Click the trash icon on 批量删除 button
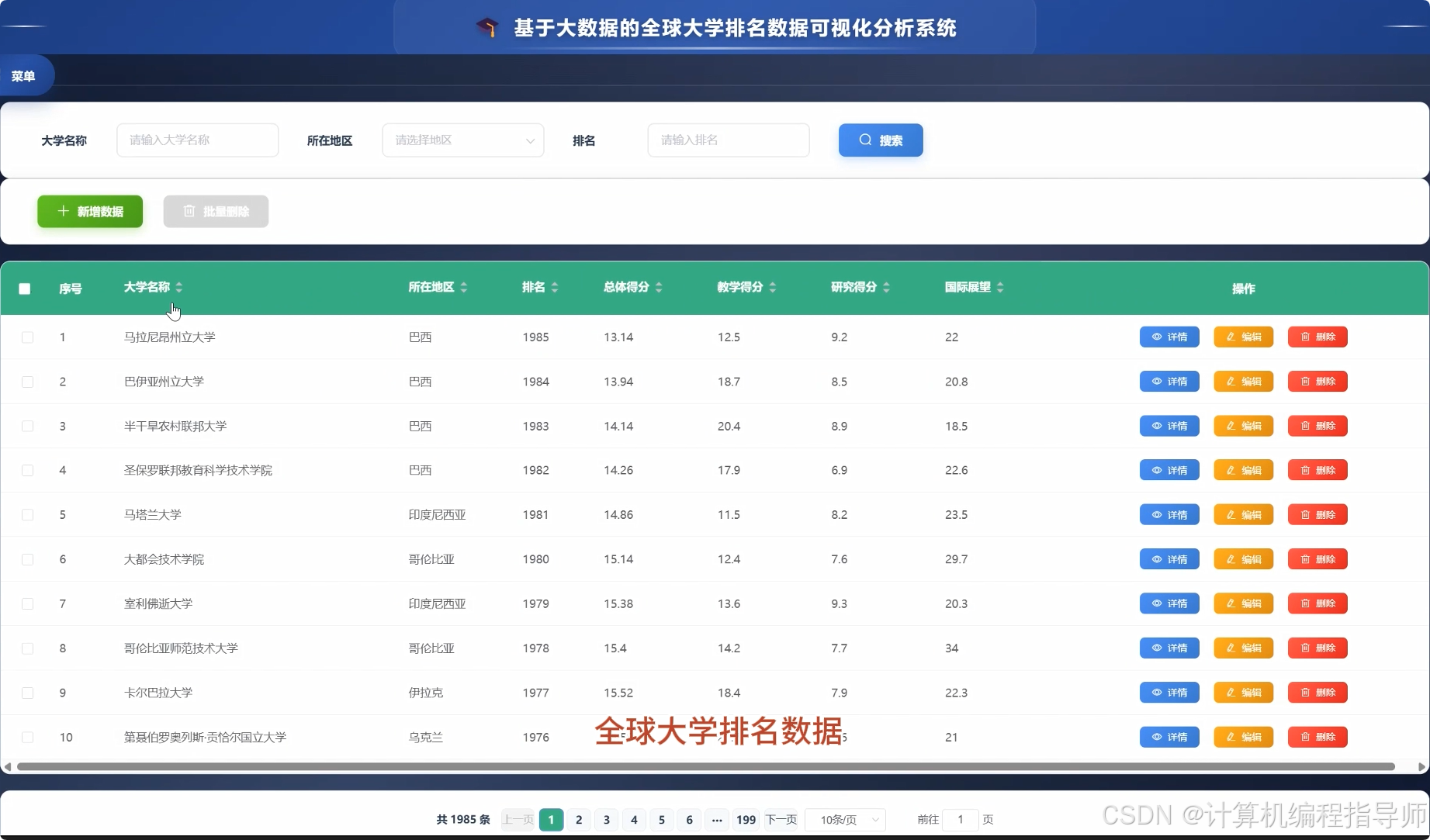This screenshot has height=840, width=1430. pyautogui.click(x=189, y=211)
